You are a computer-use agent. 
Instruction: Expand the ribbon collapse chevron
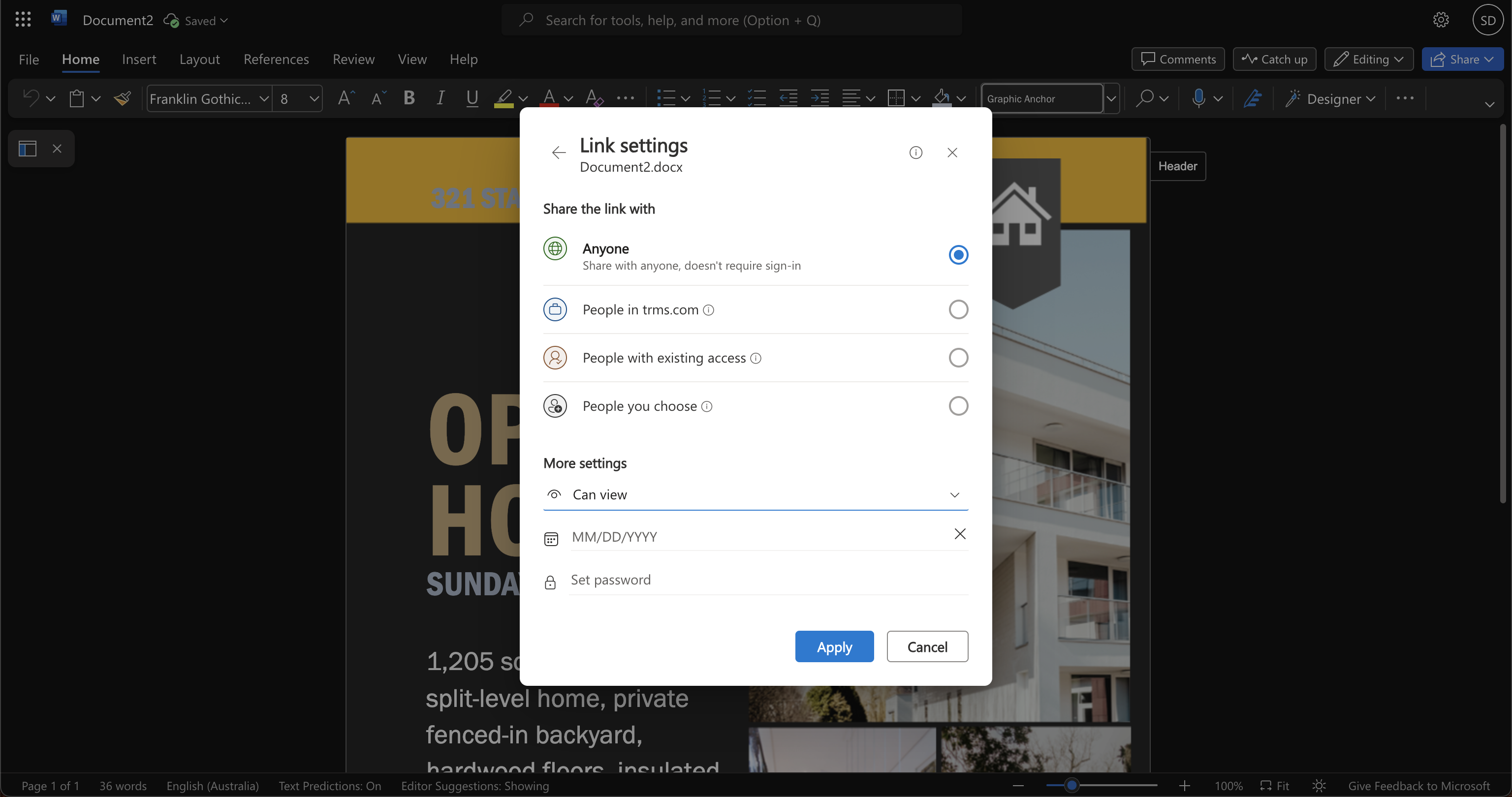click(1489, 104)
